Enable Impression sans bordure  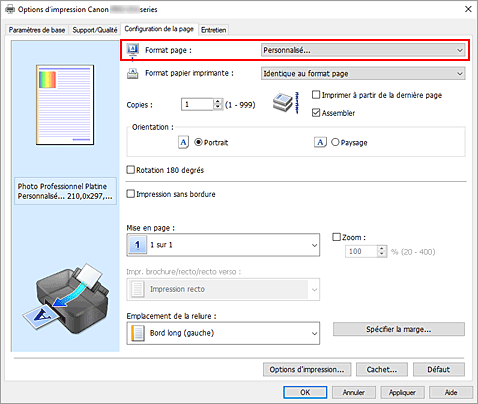(x=131, y=194)
